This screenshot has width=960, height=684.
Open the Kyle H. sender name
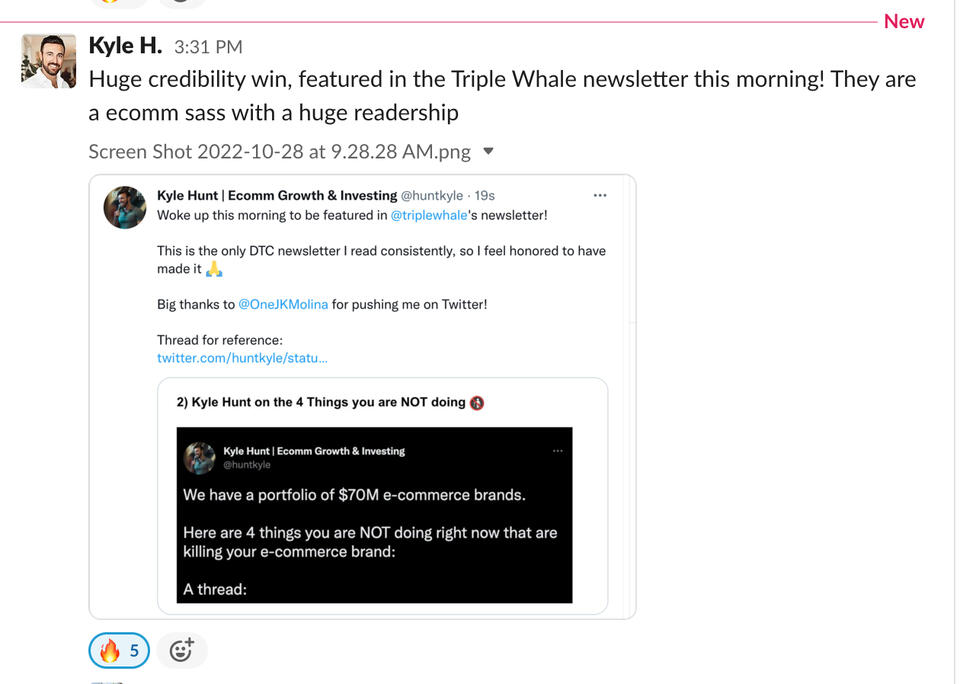(125, 45)
